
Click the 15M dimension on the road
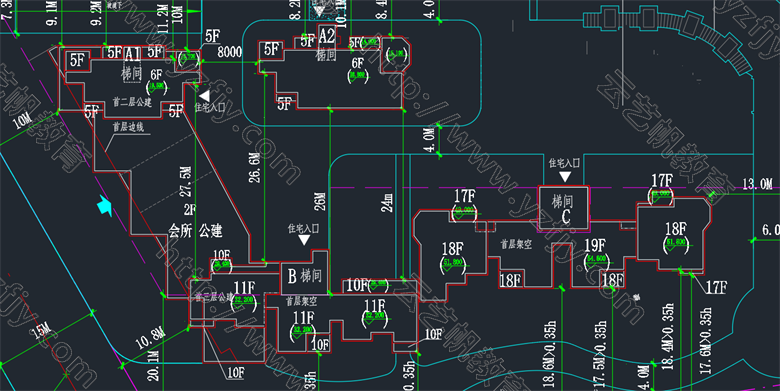coord(41,330)
